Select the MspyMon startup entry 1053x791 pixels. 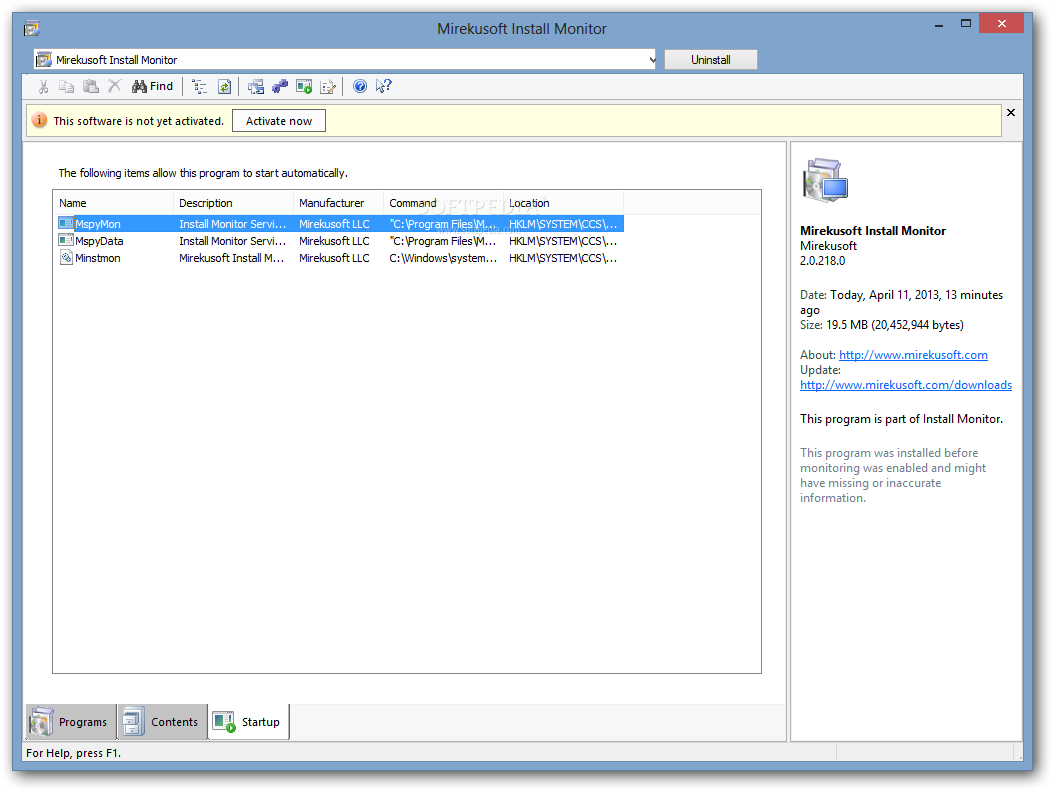(x=340, y=224)
